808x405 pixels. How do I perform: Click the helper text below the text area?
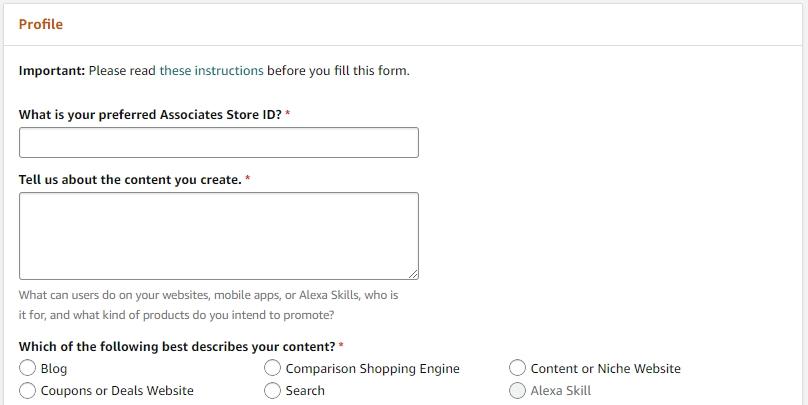208,305
